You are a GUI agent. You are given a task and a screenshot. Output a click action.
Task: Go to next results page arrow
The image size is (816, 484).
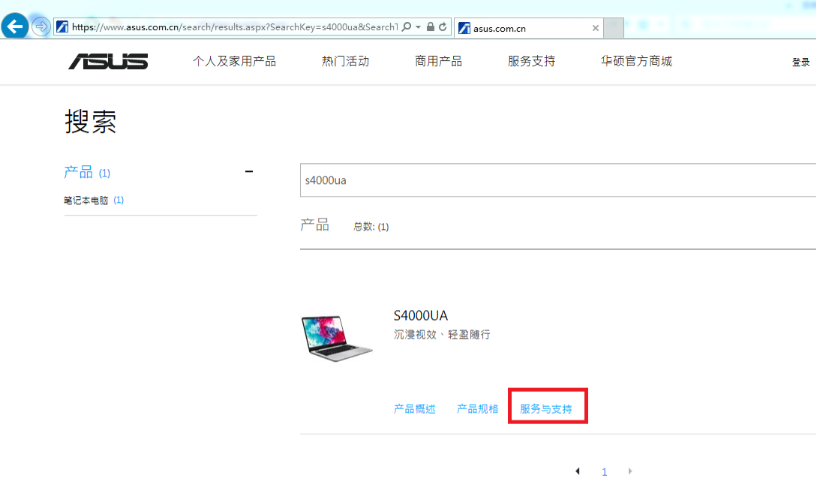coord(630,471)
